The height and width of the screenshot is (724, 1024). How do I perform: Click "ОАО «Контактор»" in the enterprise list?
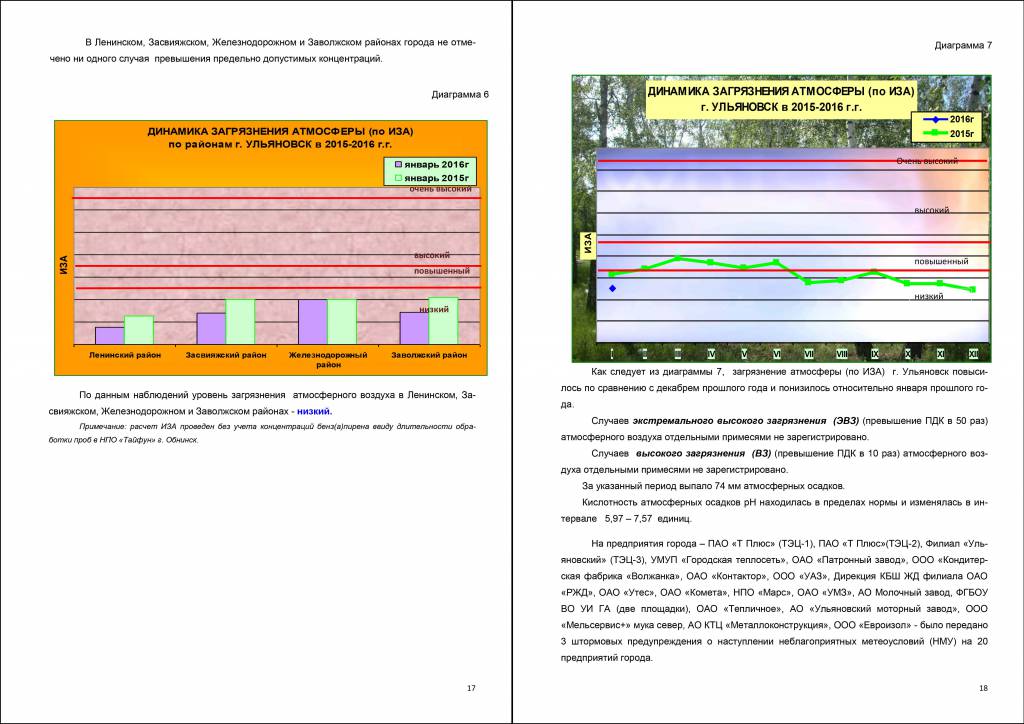[726, 576]
